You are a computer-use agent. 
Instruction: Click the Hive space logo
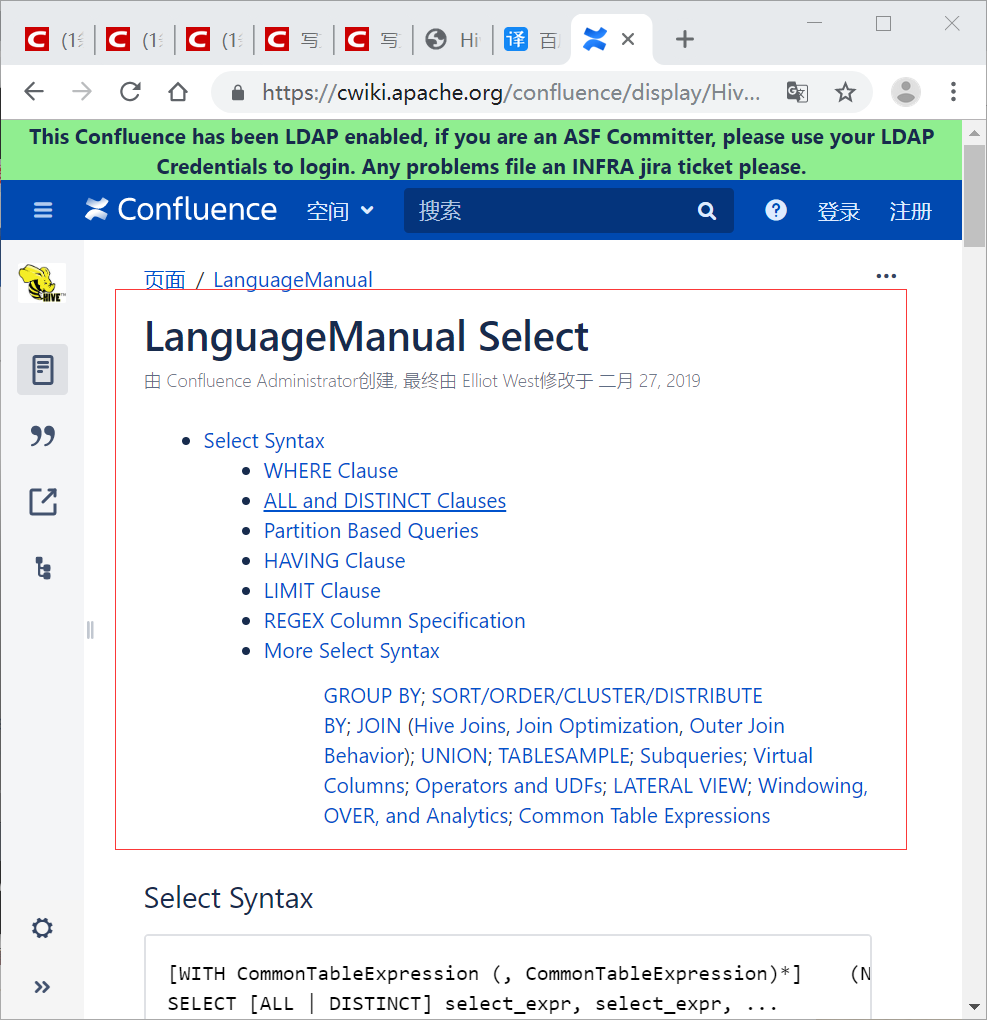click(x=42, y=283)
